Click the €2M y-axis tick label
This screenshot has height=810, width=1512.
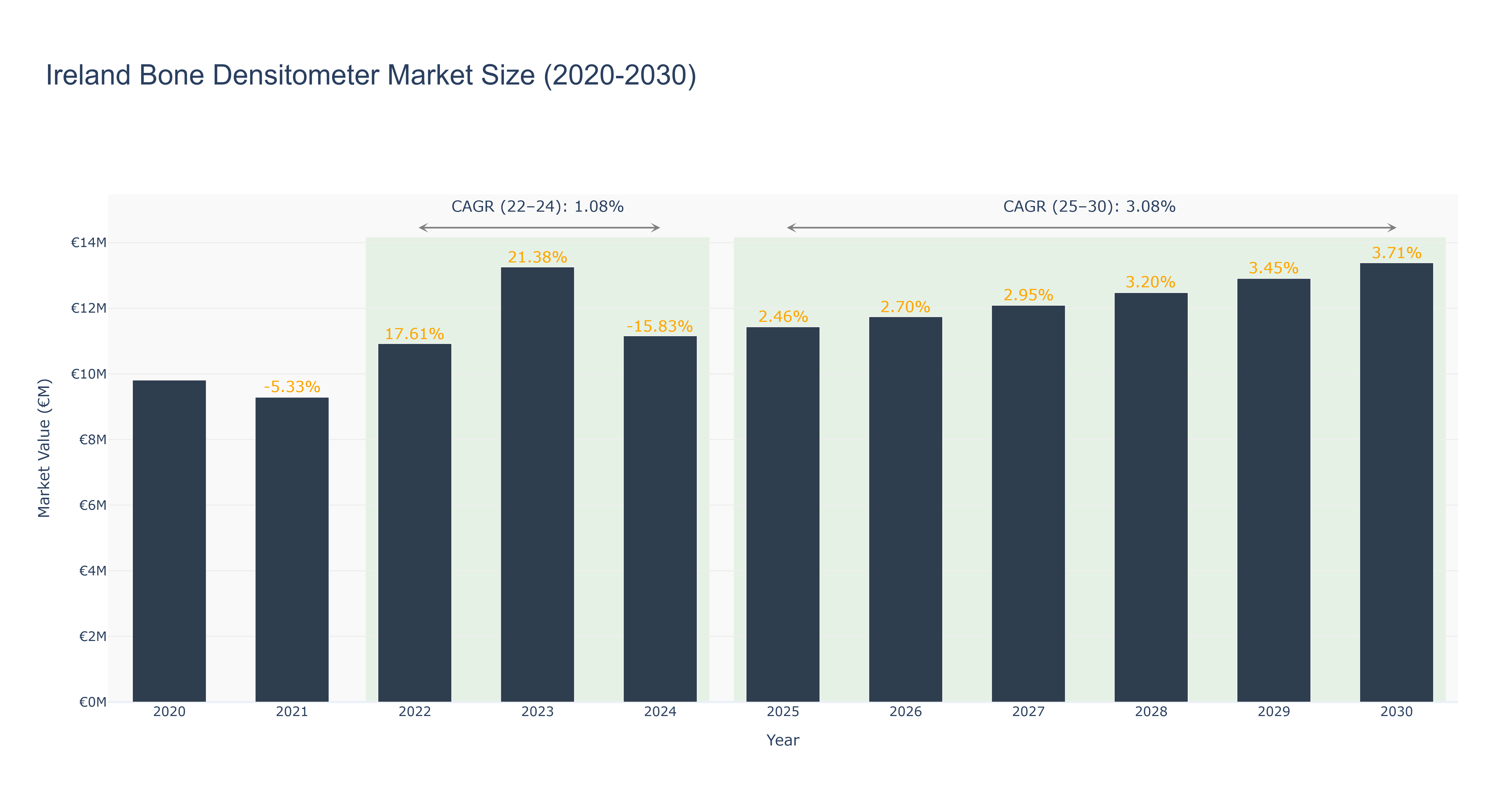tap(93, 636)
